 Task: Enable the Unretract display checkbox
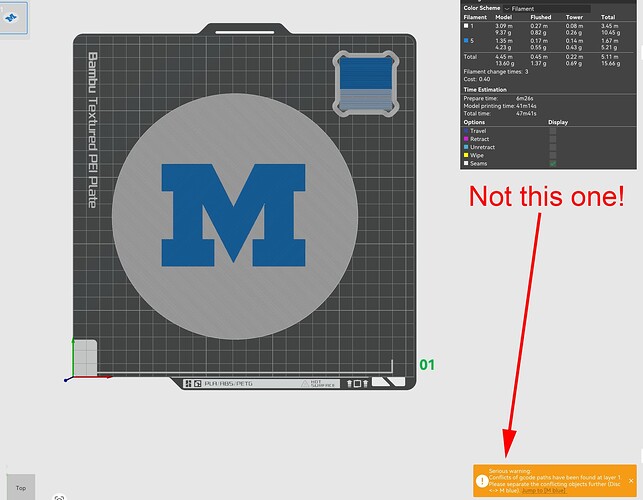coord(553,147)
